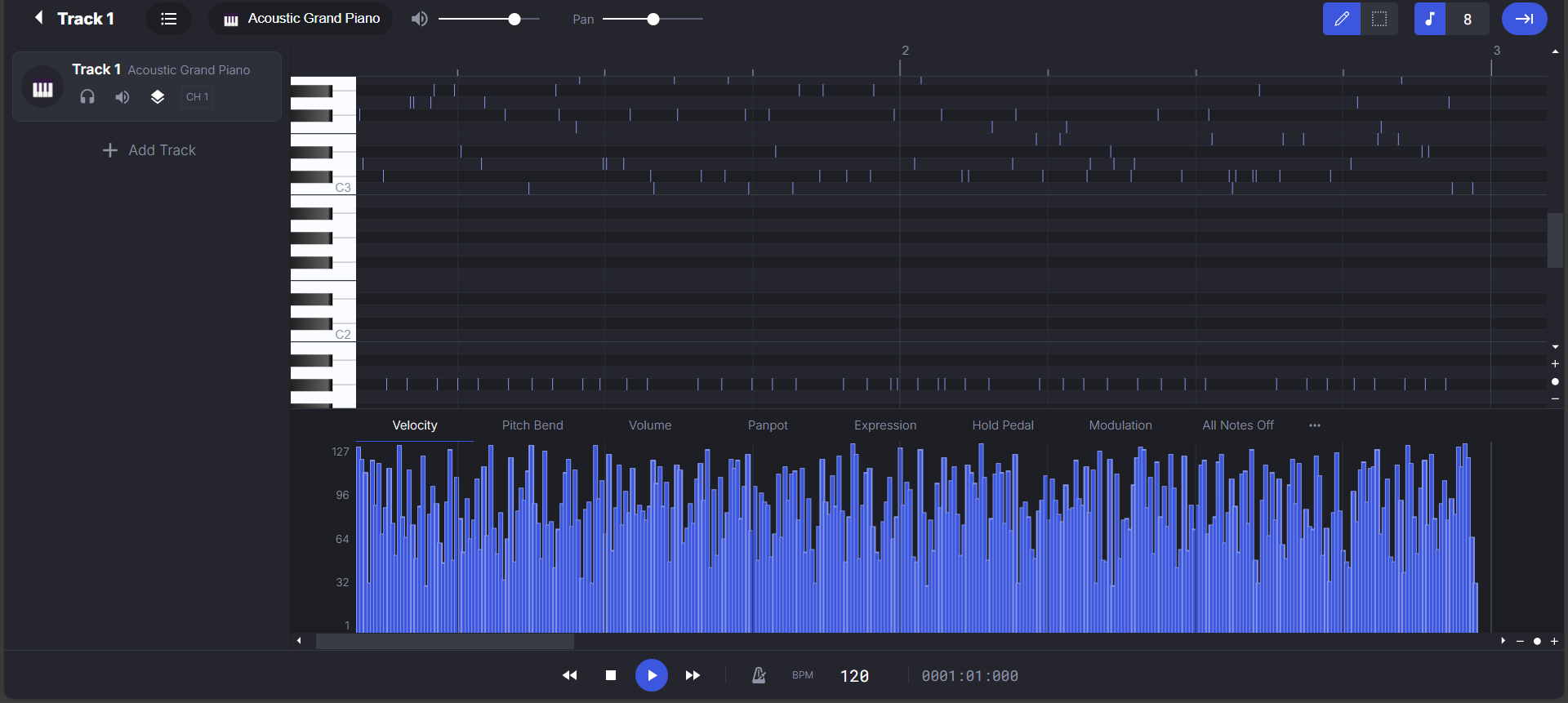This screenshot has height=703, width=1568.
Task: Open the quantize value 8 dropdown
Action: pos(1468,19)
